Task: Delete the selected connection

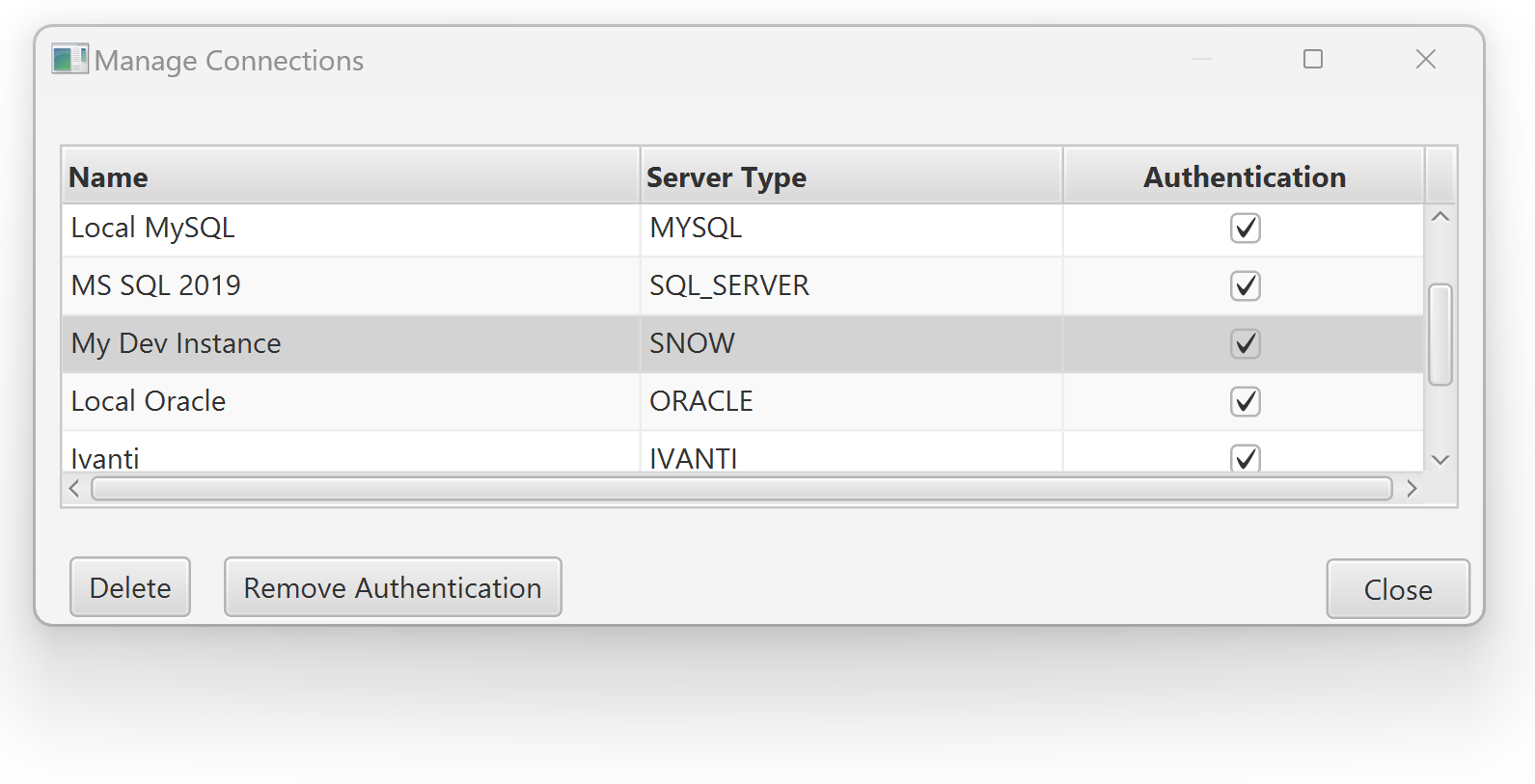Action: point(130,587)
